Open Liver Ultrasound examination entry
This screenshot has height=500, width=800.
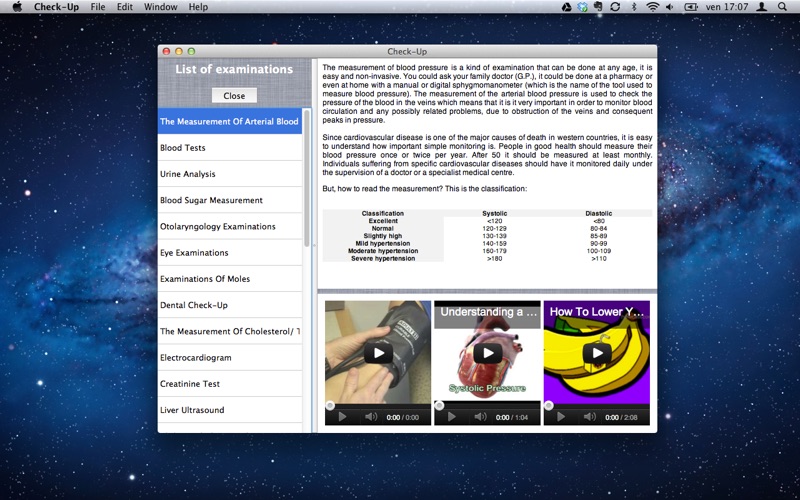click(192, 410)
